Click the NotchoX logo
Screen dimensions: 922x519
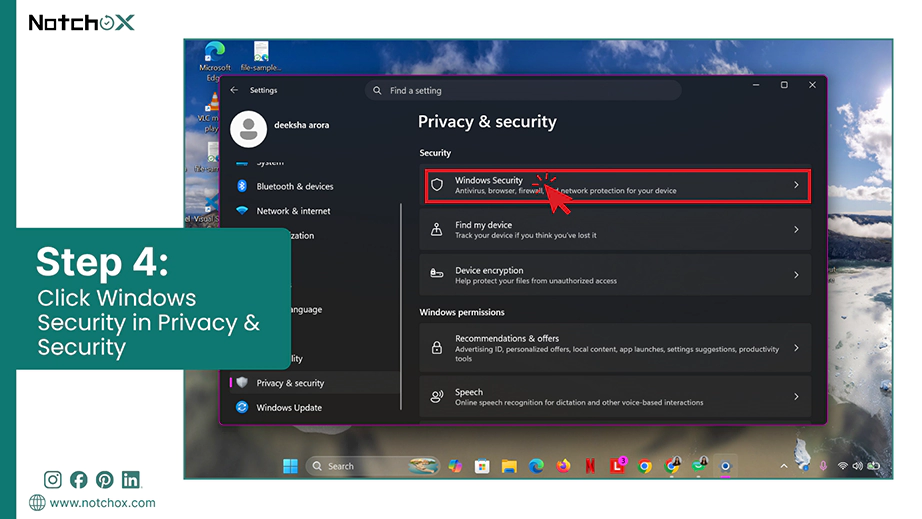(82, 22)
